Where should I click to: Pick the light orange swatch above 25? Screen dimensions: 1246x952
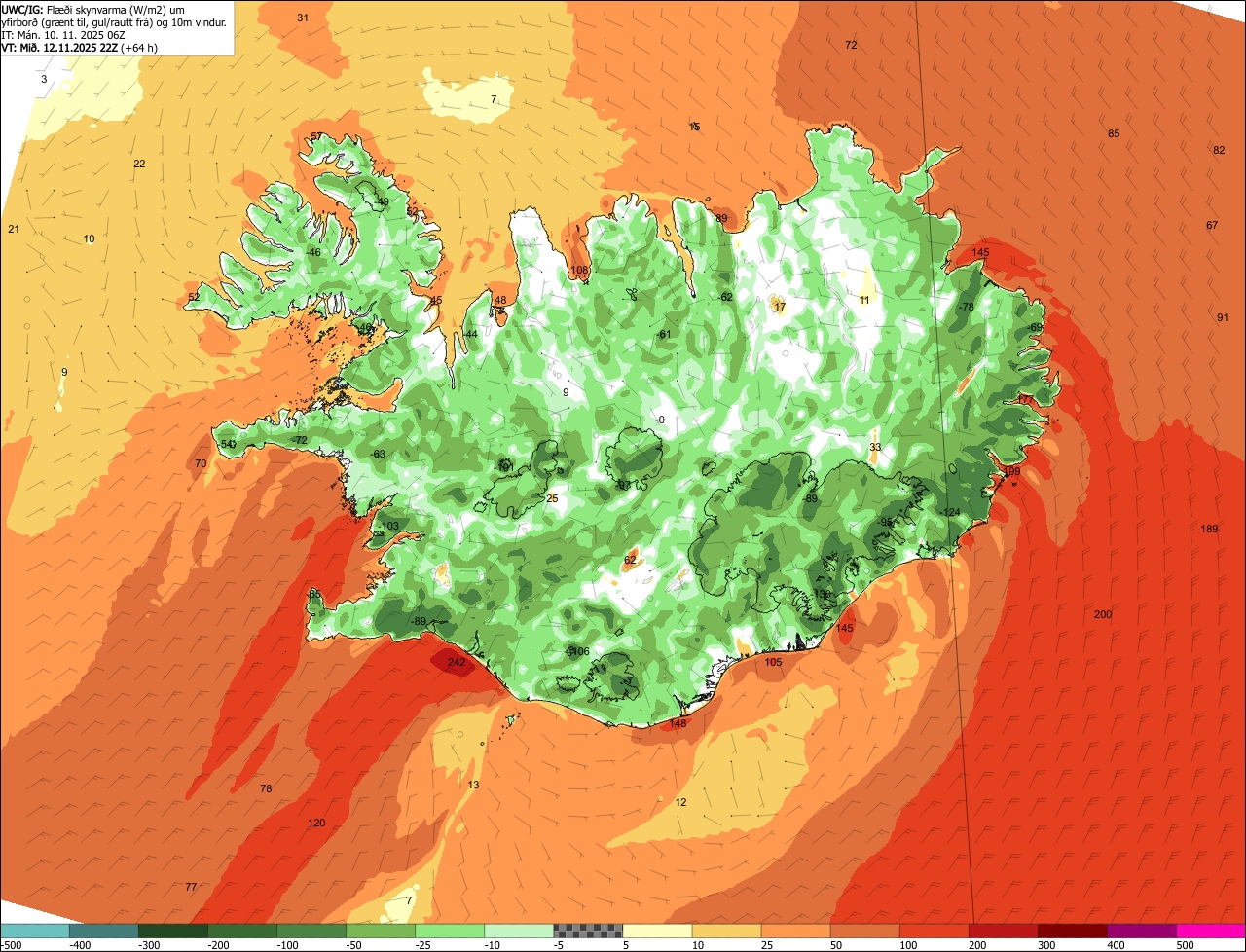[x=795, y=931]
